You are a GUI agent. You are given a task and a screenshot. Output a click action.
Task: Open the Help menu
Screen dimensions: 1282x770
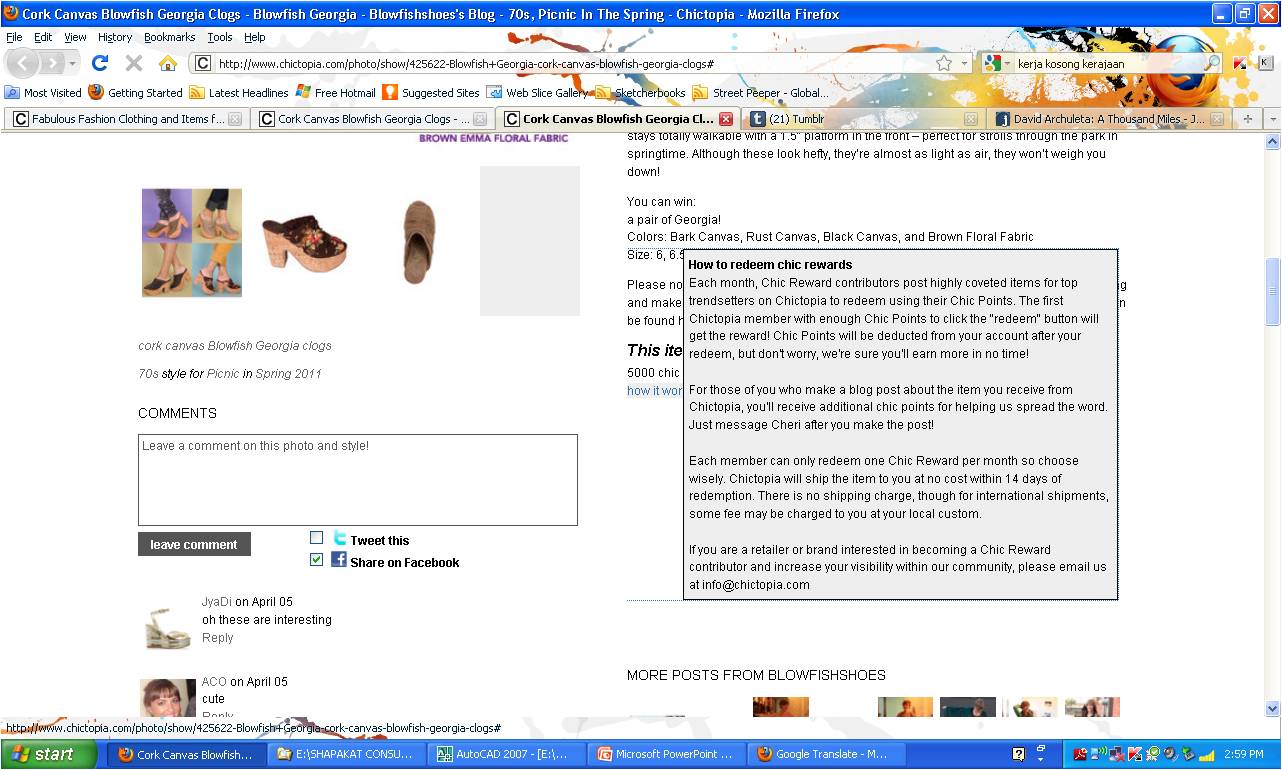(255, 37)
